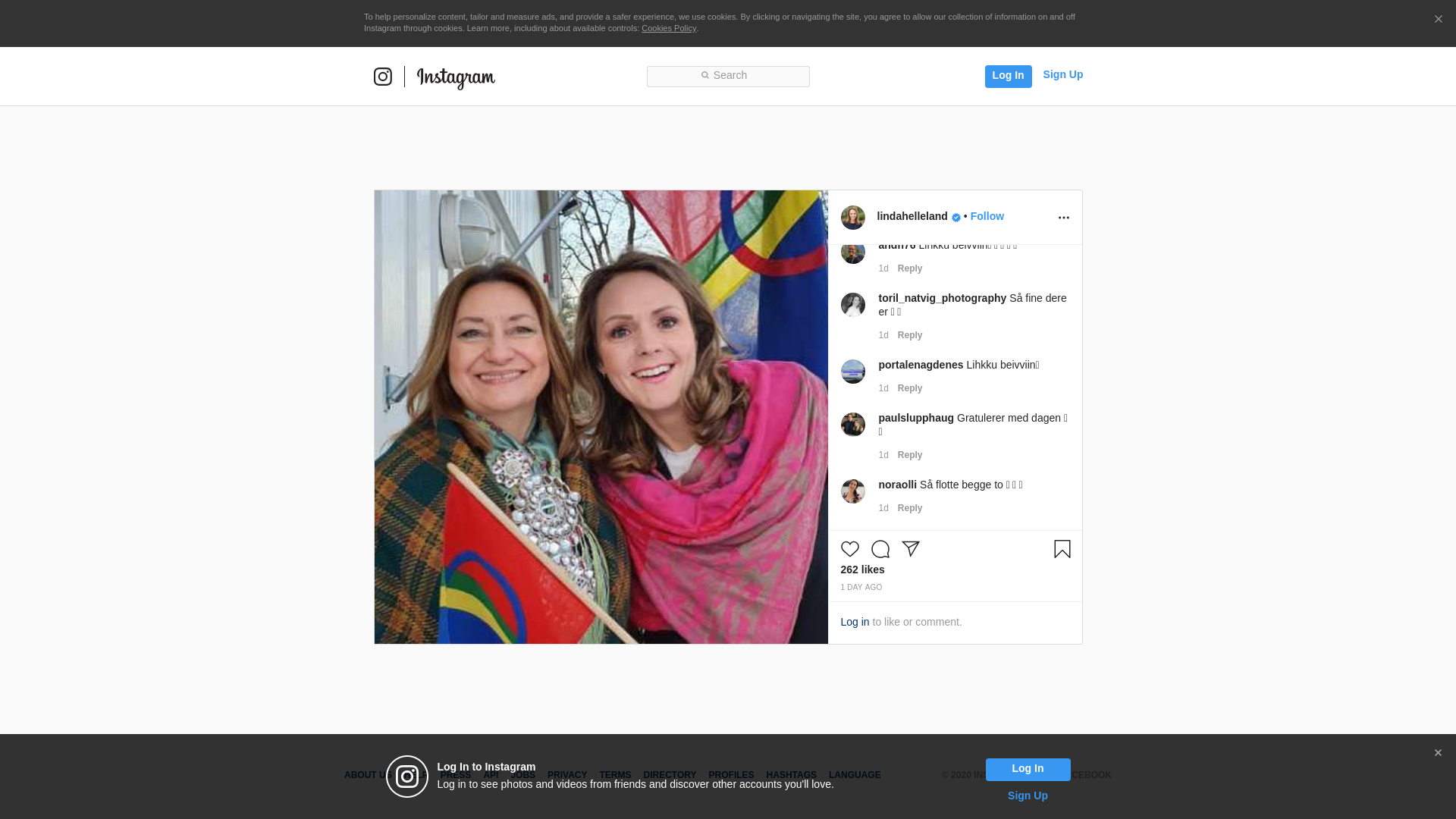Open the Cookies Policy link
The width and height of the screenshot is (1456, 819).
pyautogui.click(x=668, y=28)
